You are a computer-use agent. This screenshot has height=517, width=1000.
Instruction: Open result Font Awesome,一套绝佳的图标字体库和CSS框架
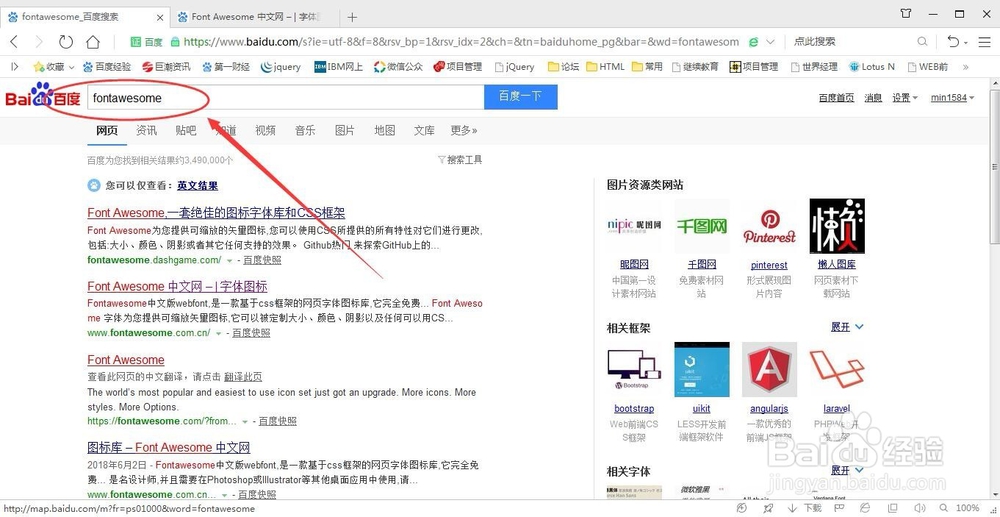click(216, 213)
